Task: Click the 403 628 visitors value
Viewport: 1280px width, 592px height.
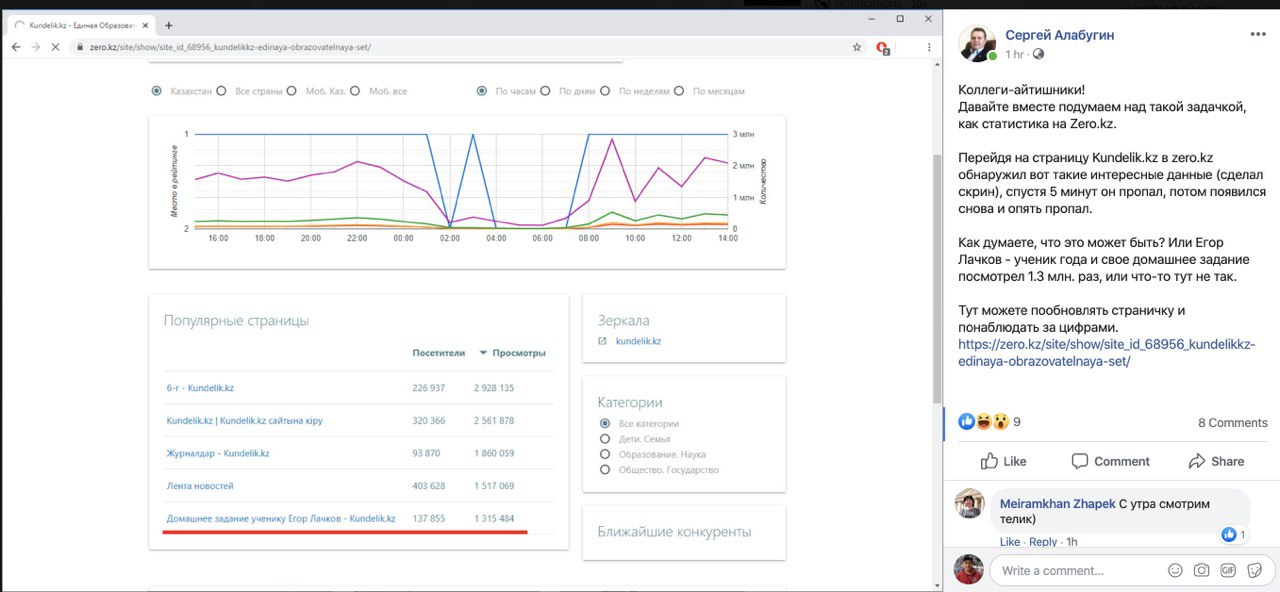Action: click(x=429, y=486)
